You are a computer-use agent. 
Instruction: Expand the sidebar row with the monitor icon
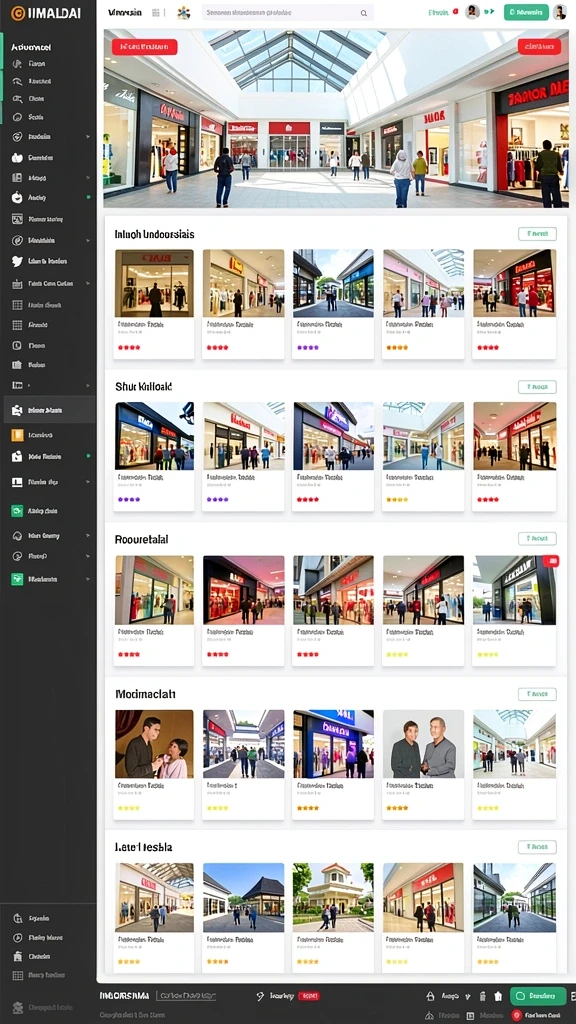click(x=88, y=482)
